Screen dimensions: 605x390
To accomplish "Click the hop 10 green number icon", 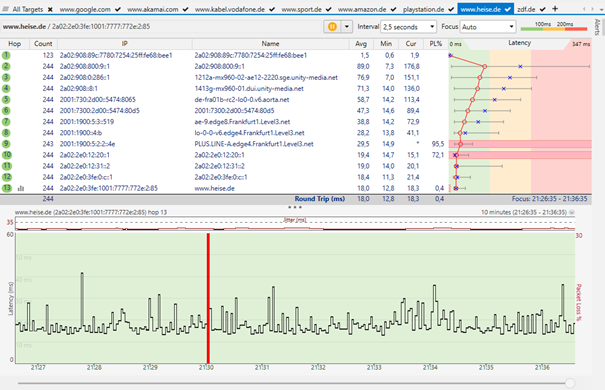I will pyautogui.click(x=7, y=155).
